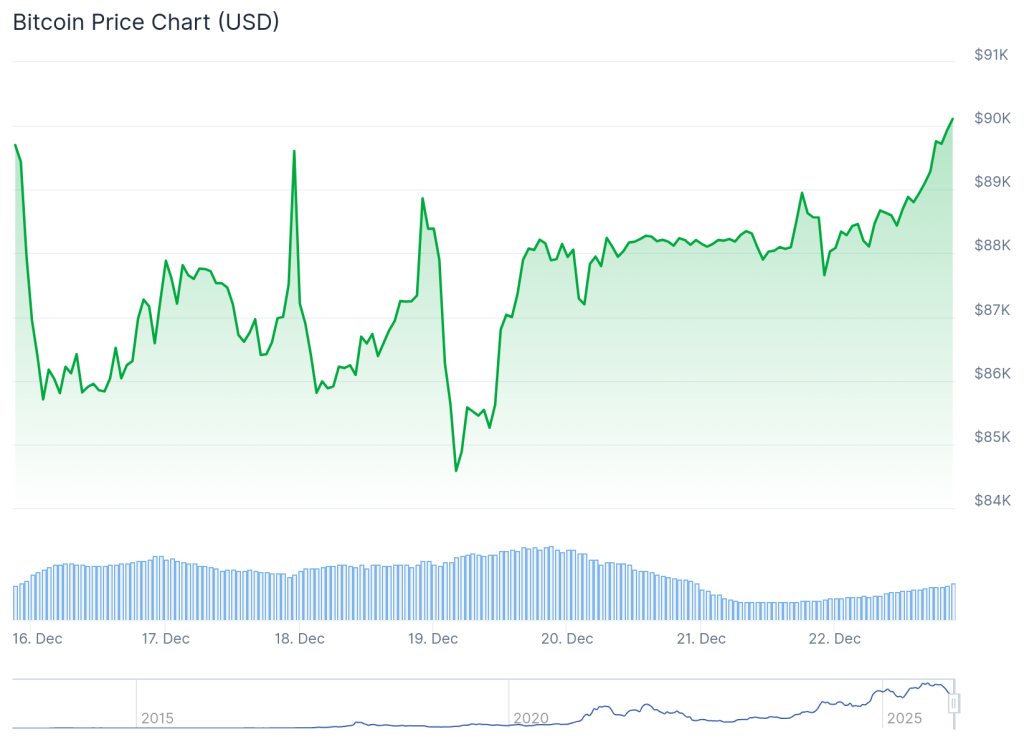This screenshot has height=747, width=1024.
Task: Click the $86K price axis label
Action: (992, 374)
